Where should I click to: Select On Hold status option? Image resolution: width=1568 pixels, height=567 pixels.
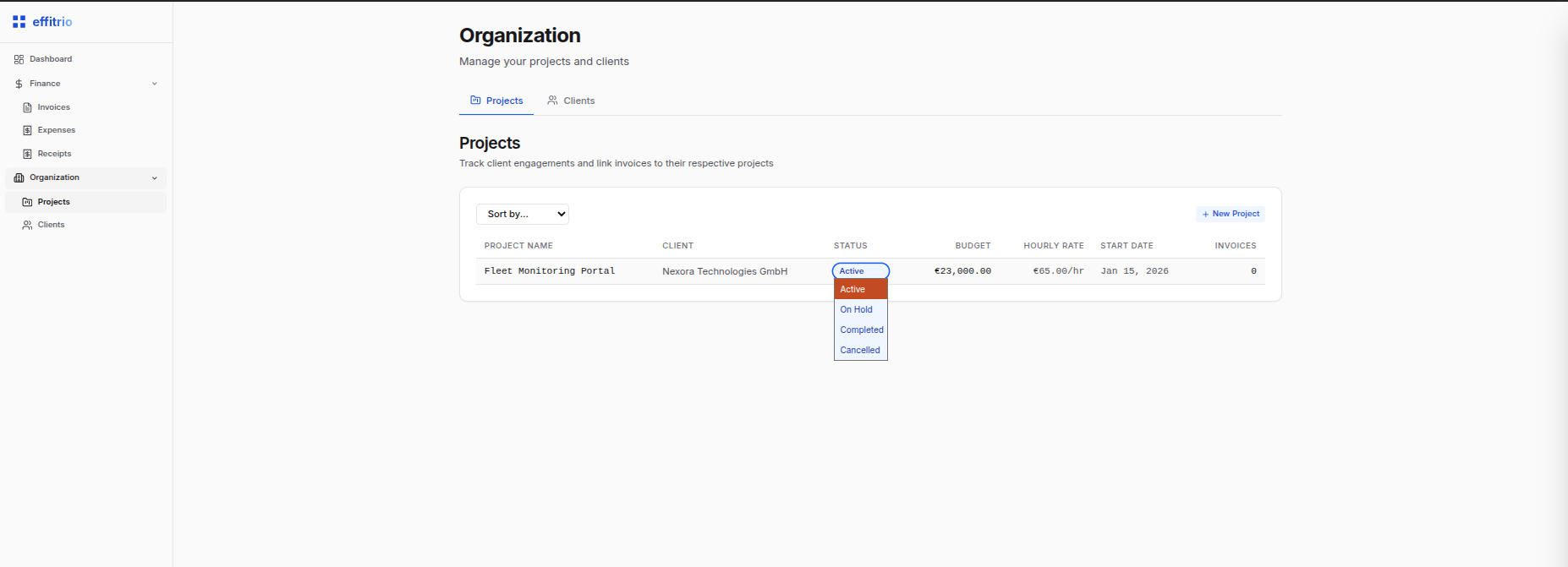861,309
